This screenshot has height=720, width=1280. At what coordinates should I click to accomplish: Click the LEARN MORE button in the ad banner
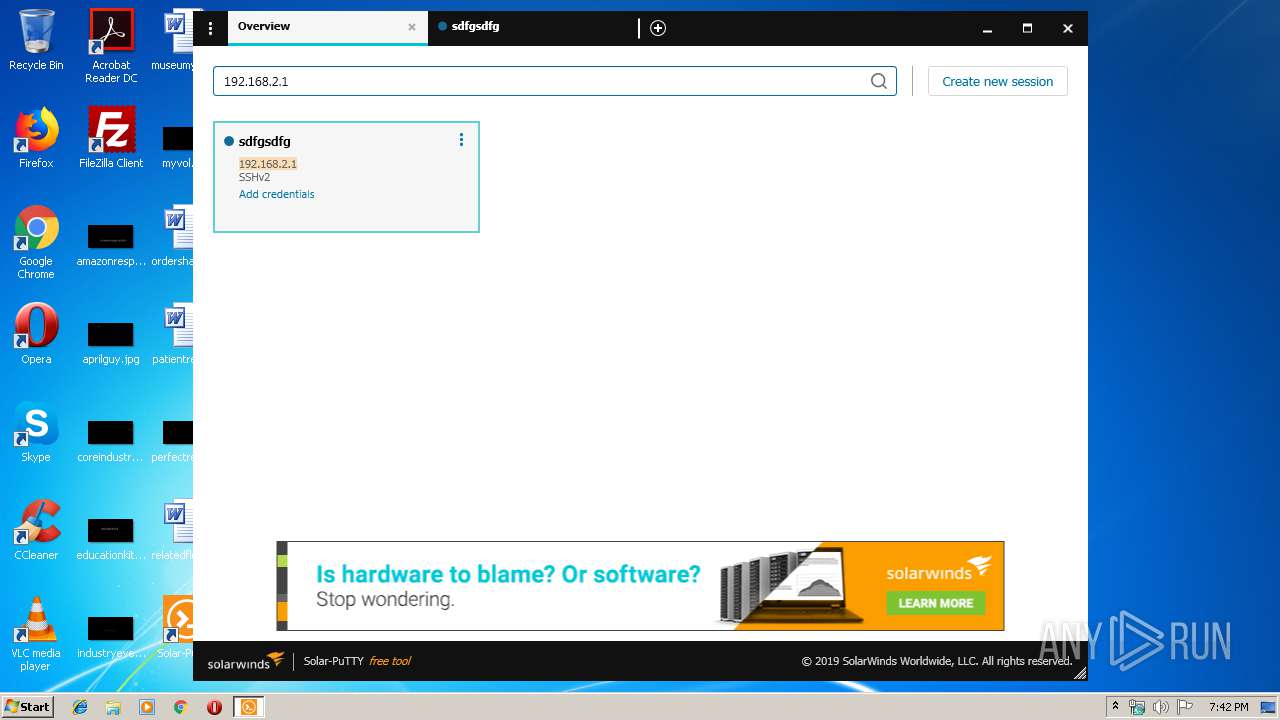point(935,603)
